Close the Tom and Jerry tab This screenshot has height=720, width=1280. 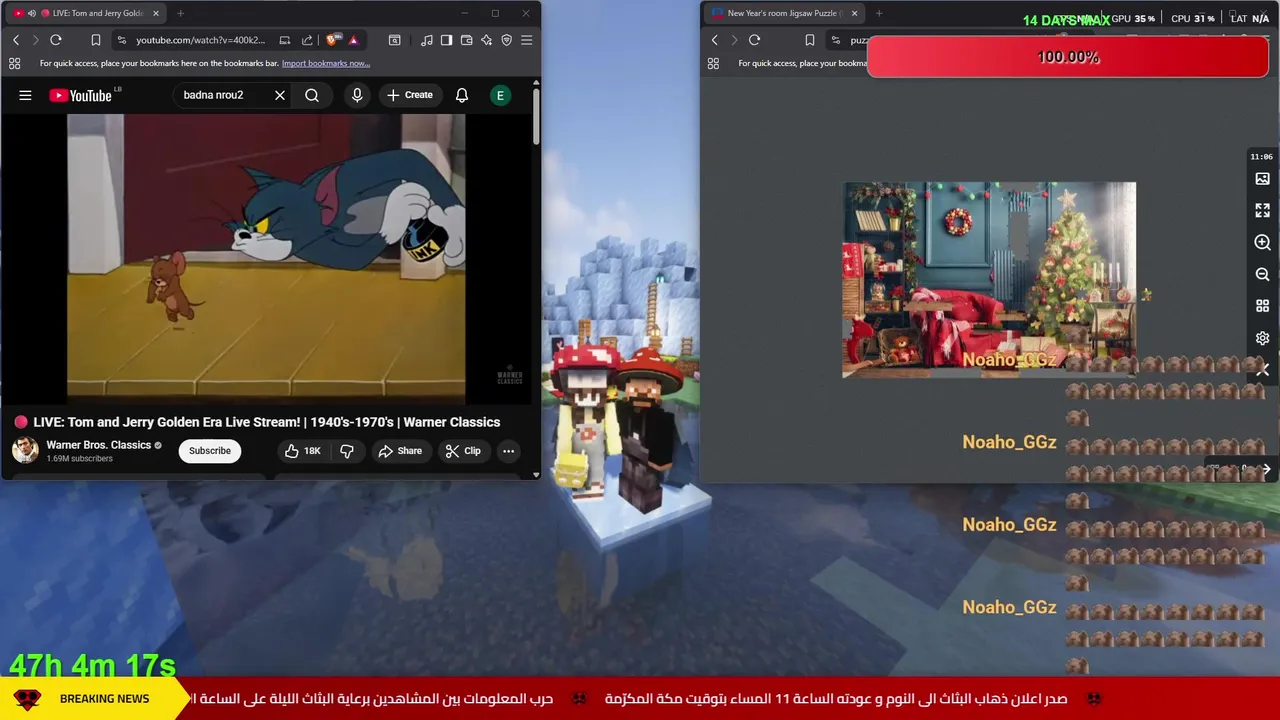point(156,13)
